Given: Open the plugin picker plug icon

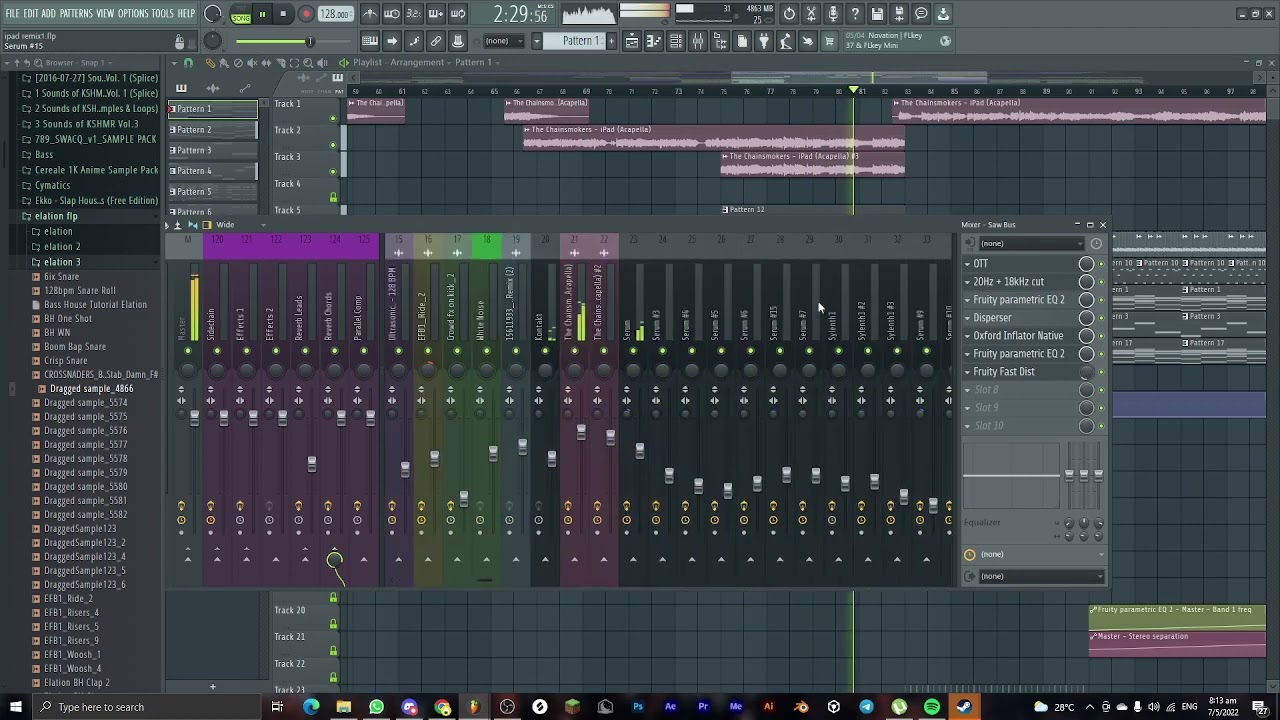Looking at the screenshot, I should point(764,41).
